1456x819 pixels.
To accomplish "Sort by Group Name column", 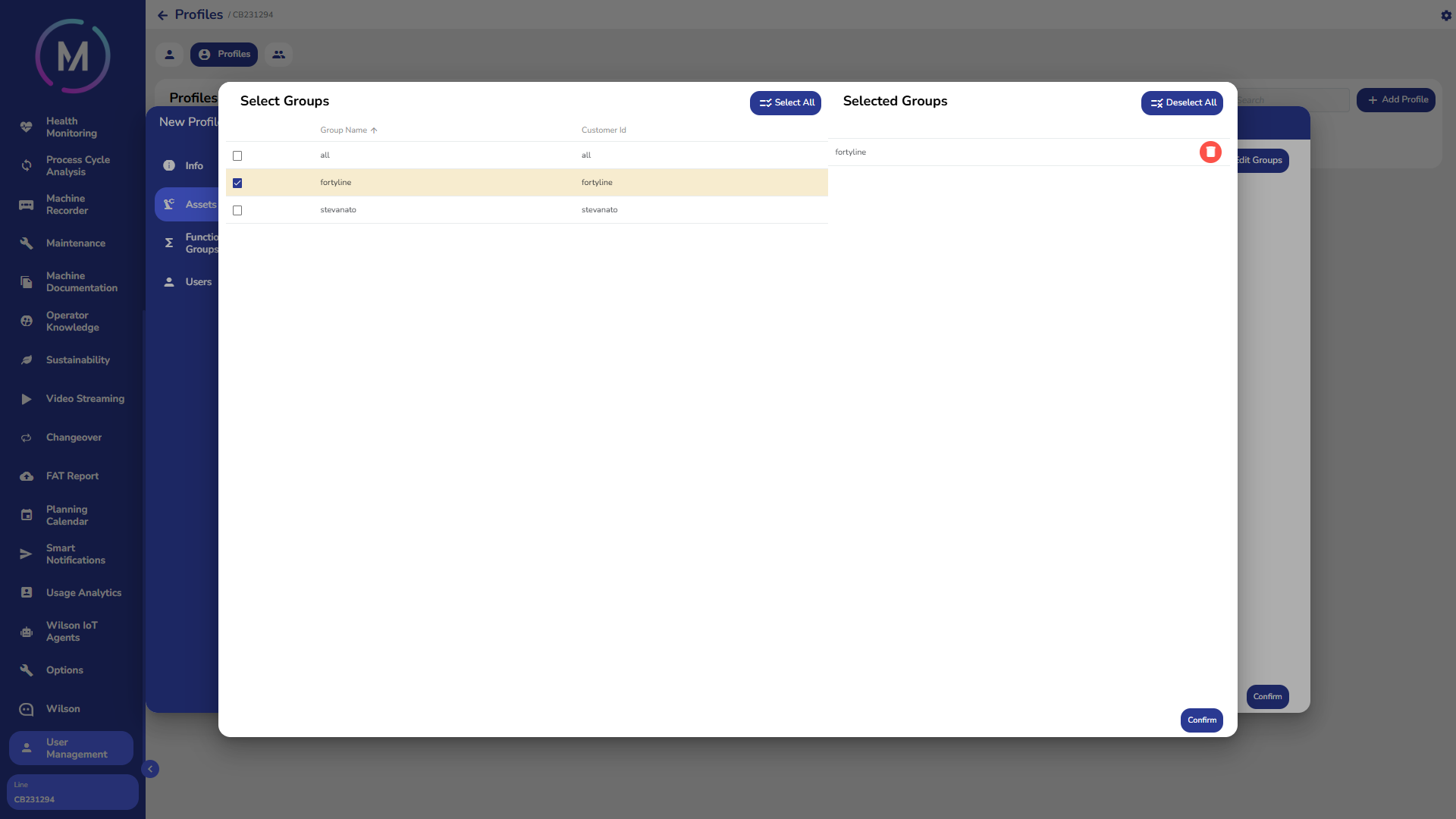I will [x=344, y=130].
